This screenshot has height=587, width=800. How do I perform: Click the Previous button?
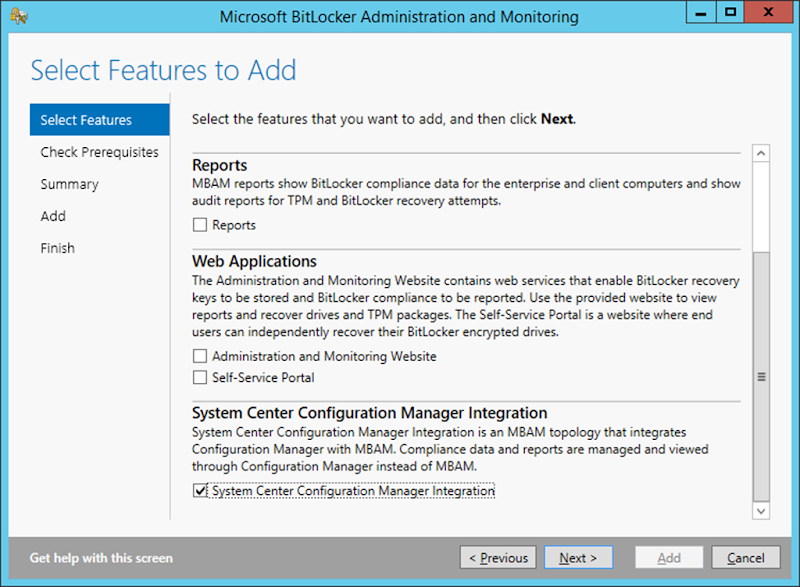pyautogui.click(x=498, y=557)
